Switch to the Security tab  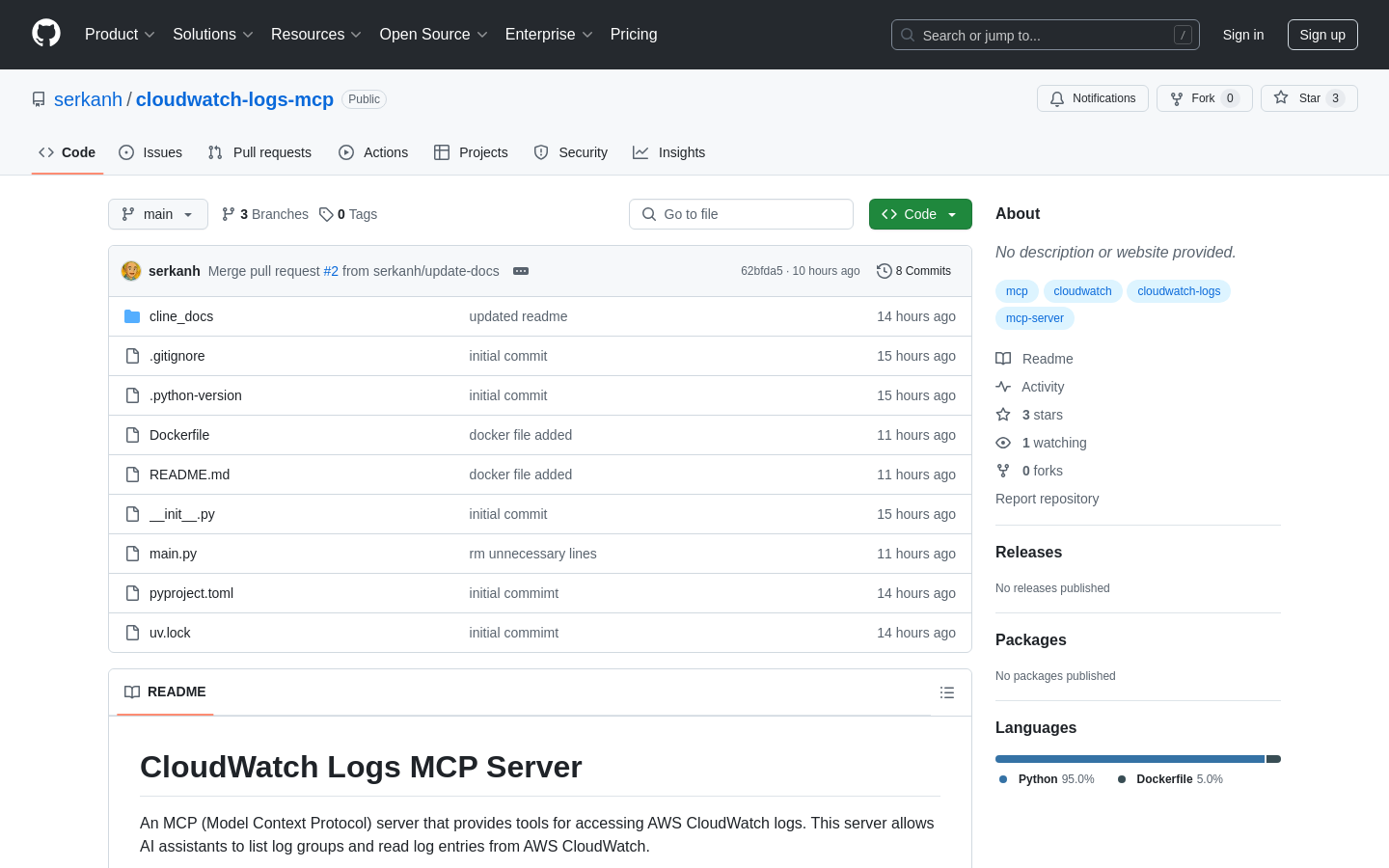click(x=571, y=152)
